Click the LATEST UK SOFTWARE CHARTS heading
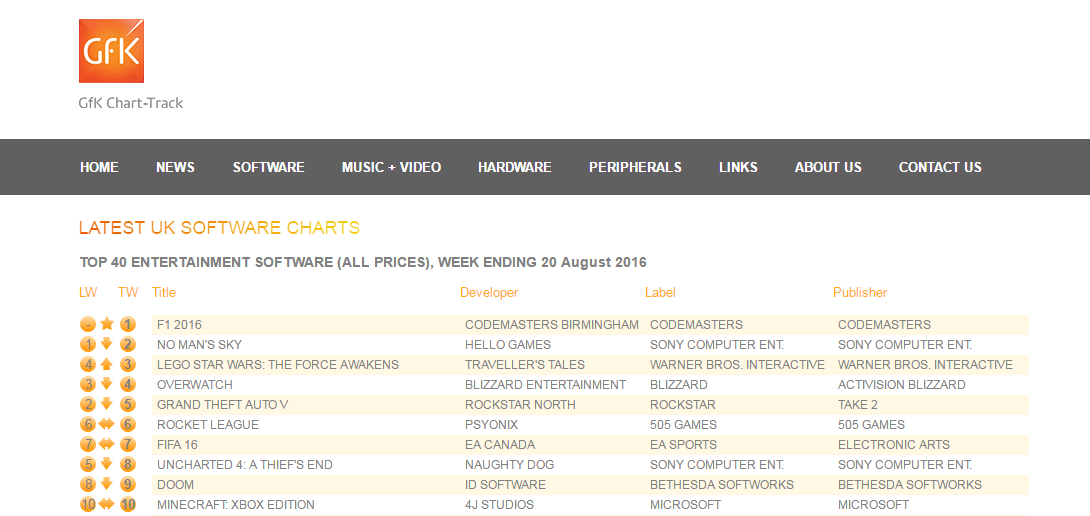This screenshot has height=516, width=1090. point(220,227)
